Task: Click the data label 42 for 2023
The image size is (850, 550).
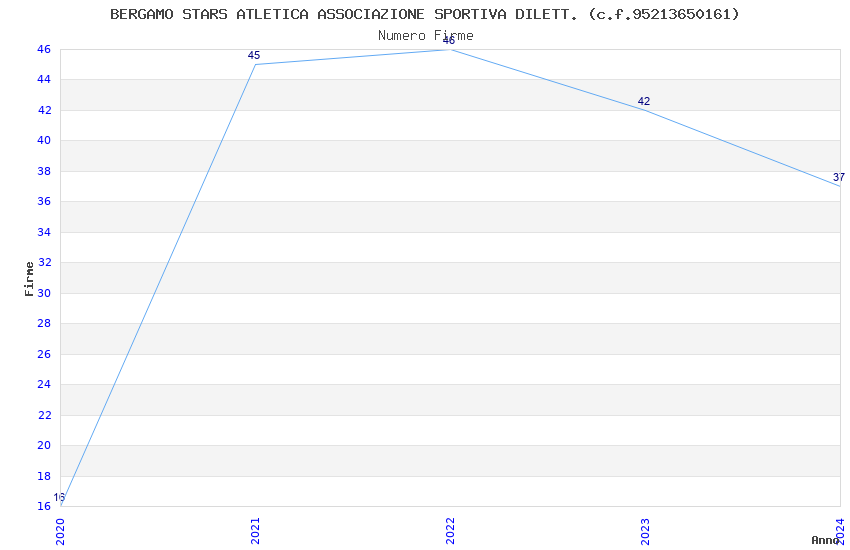Action: pos(643,101)
